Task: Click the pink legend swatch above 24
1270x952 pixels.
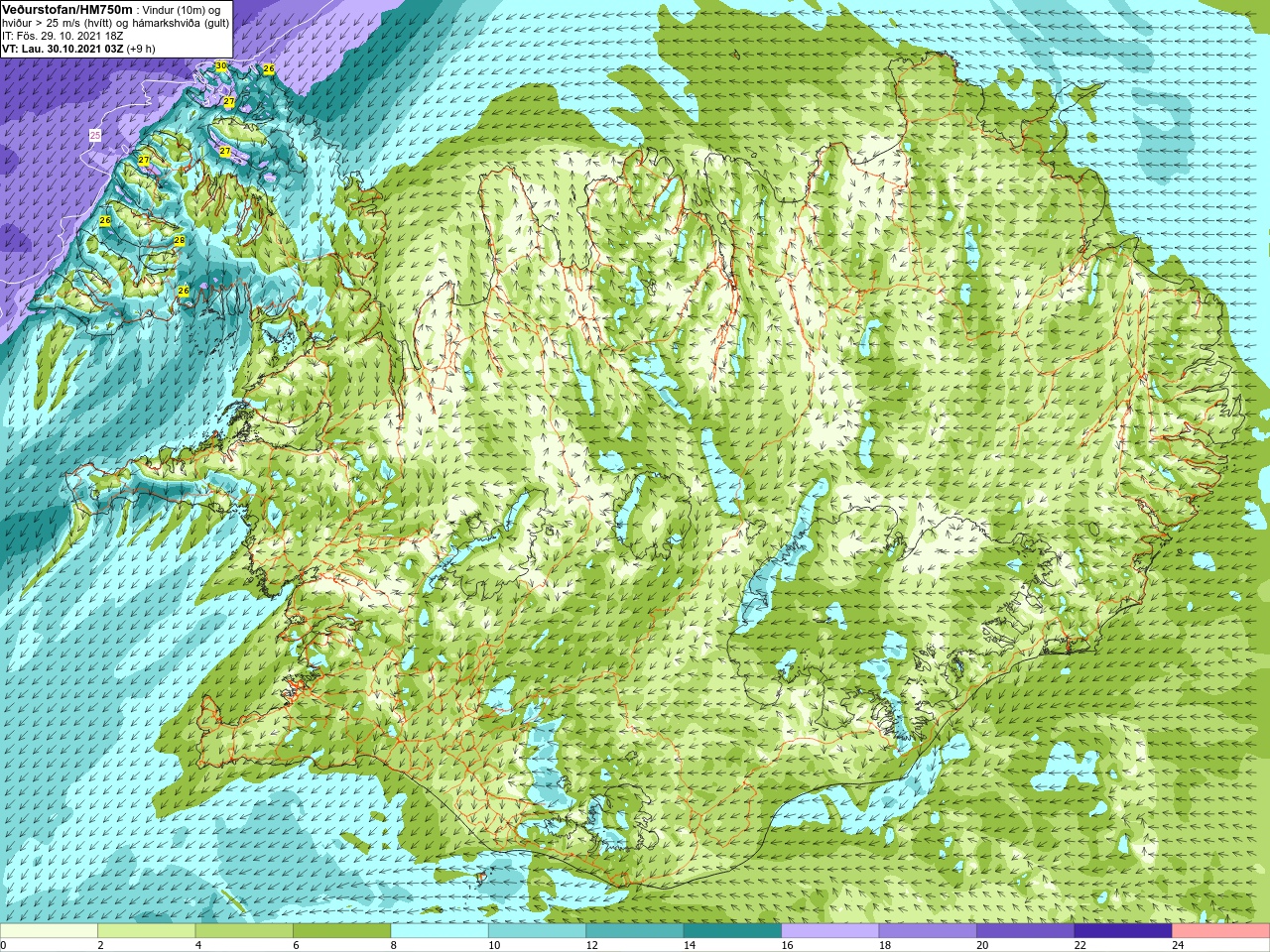Action: 1221,931
